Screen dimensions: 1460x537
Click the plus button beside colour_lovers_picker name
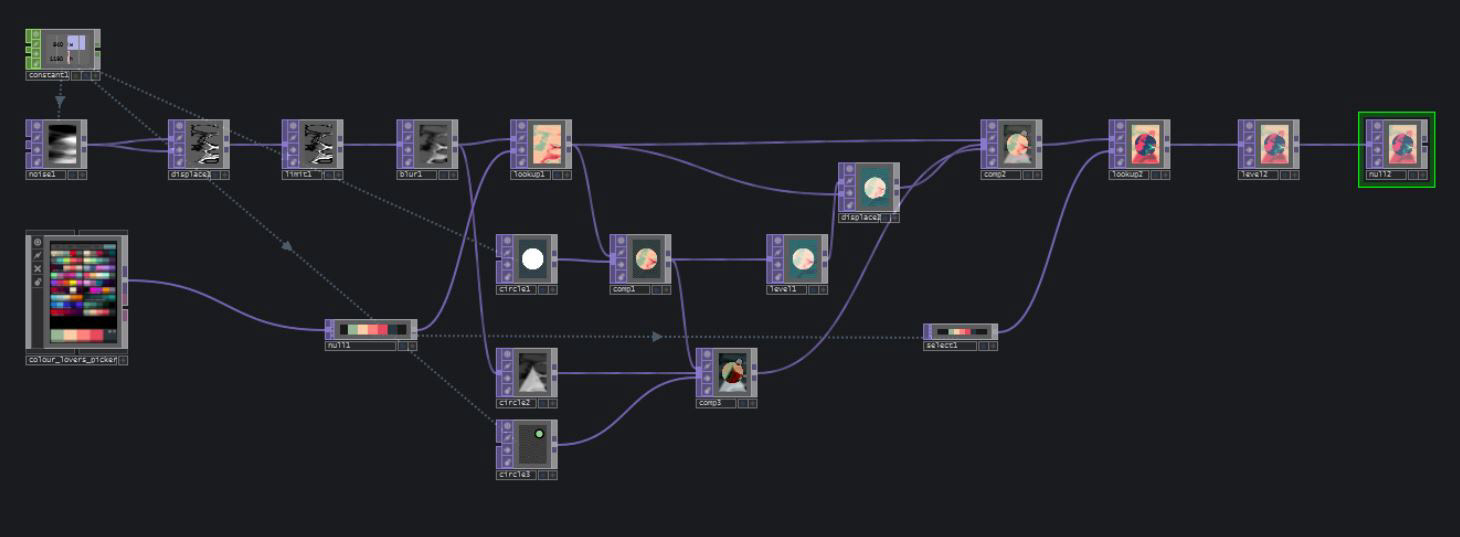(123, 360)
